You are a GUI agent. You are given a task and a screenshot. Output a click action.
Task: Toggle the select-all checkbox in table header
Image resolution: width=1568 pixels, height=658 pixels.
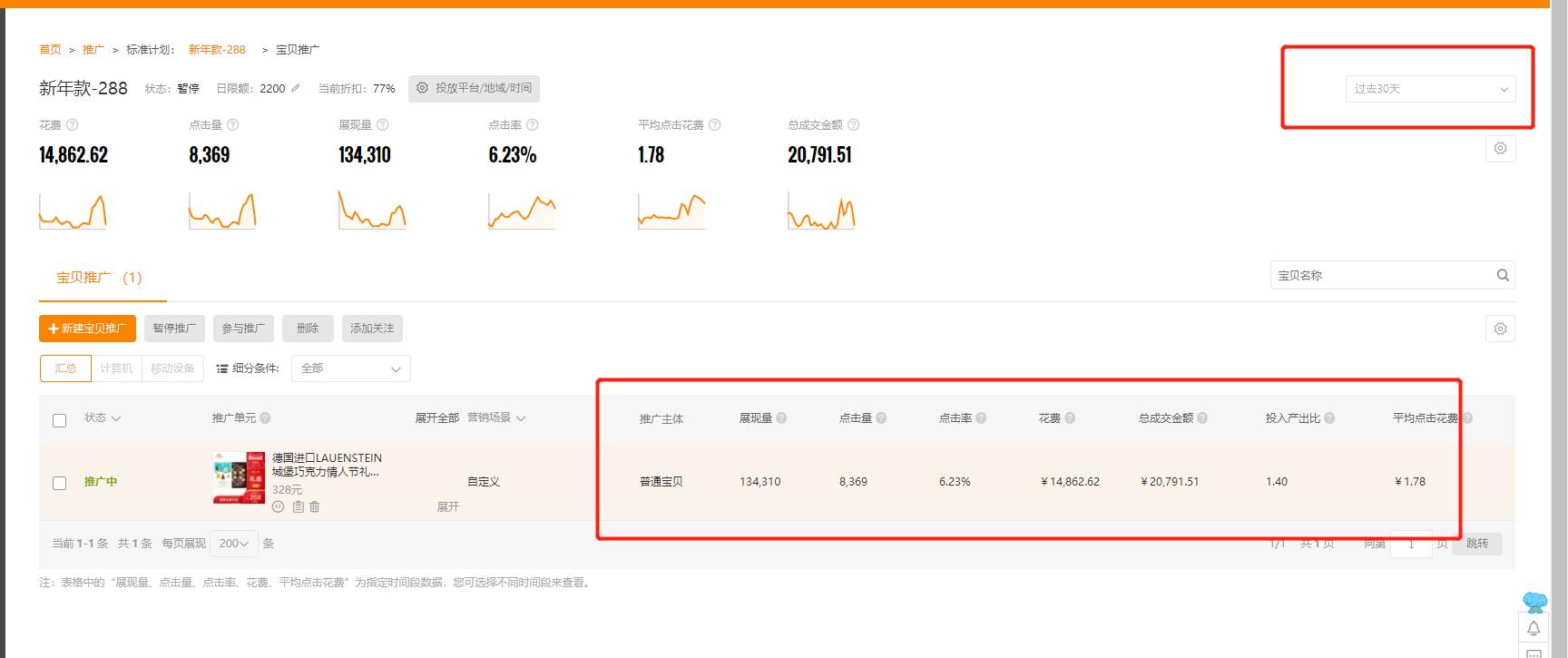click(x=60, y=420)
